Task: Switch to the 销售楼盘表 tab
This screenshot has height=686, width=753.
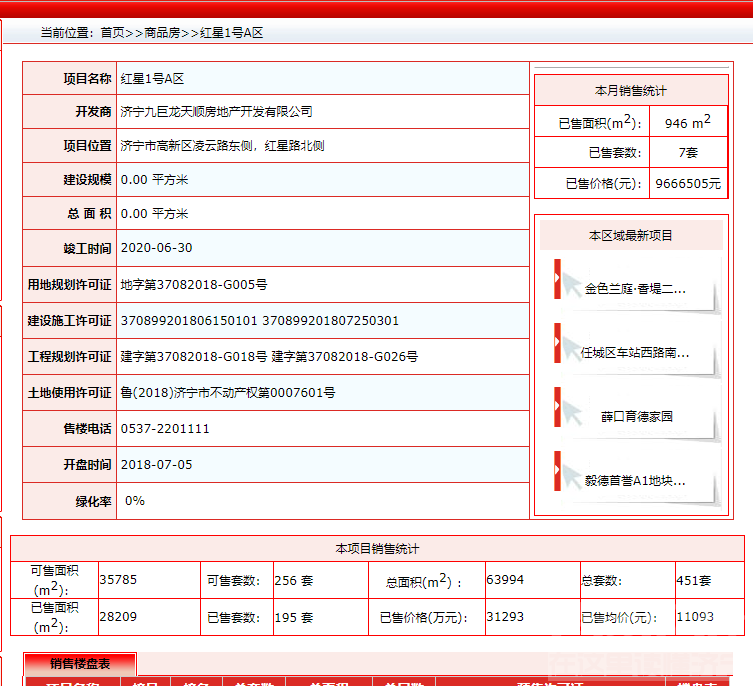Action: [80, 663]
